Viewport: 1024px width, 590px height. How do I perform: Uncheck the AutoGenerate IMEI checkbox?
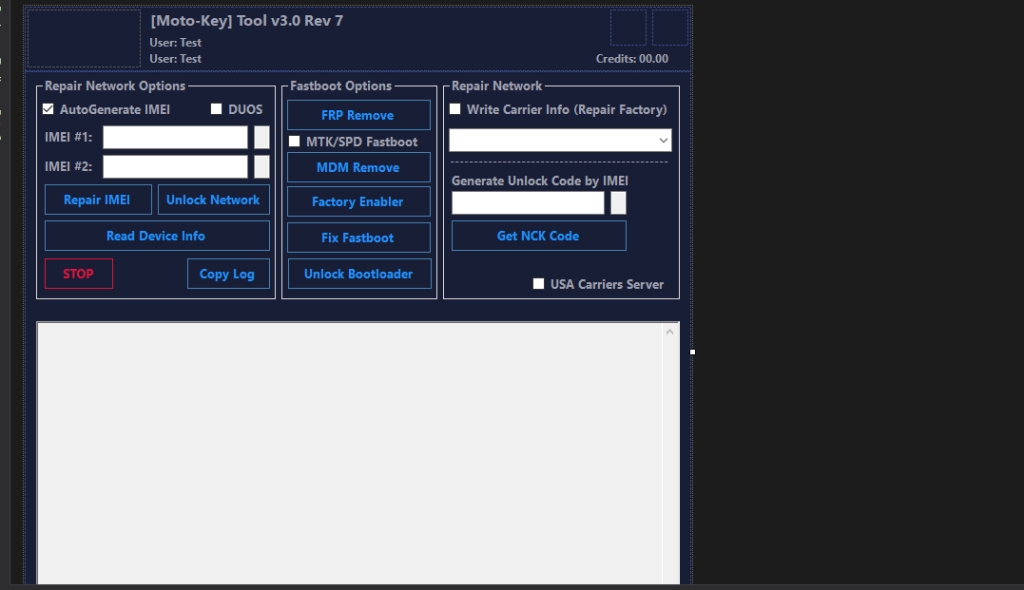(48, 109)
